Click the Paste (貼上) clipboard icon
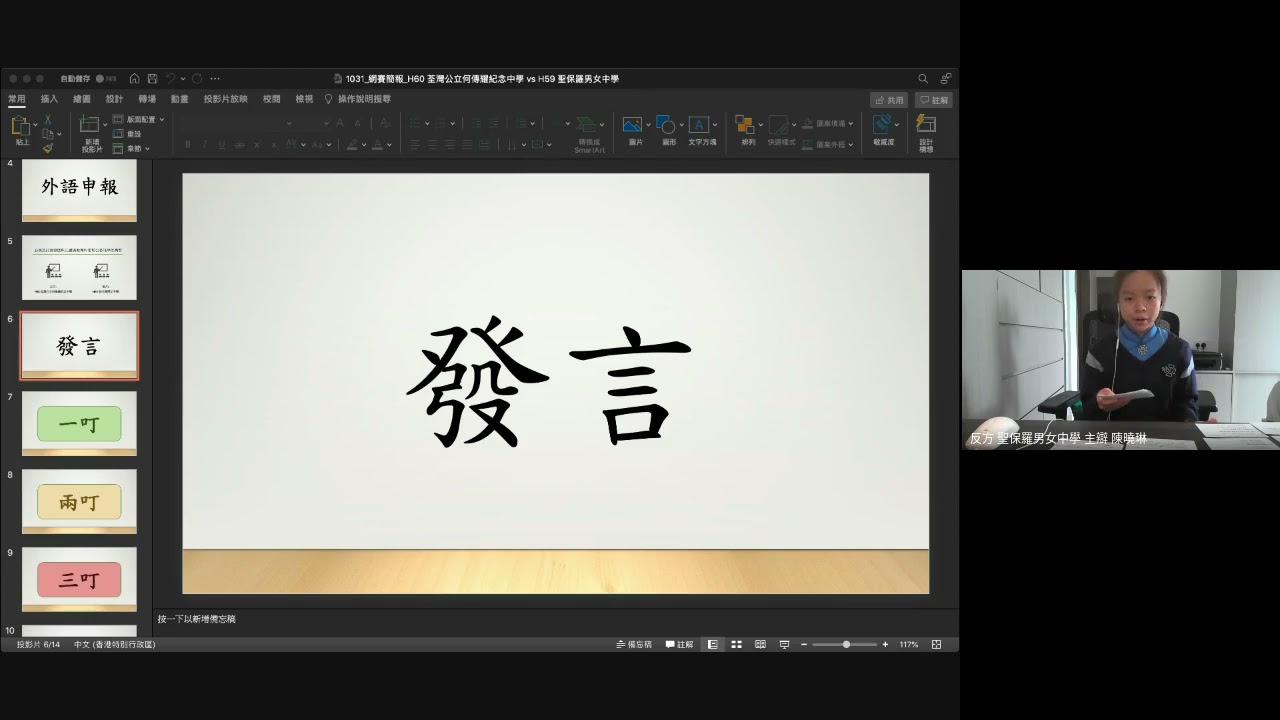Image resolution: width=1280 pixels, height=720 pixels. pos(21,126)
